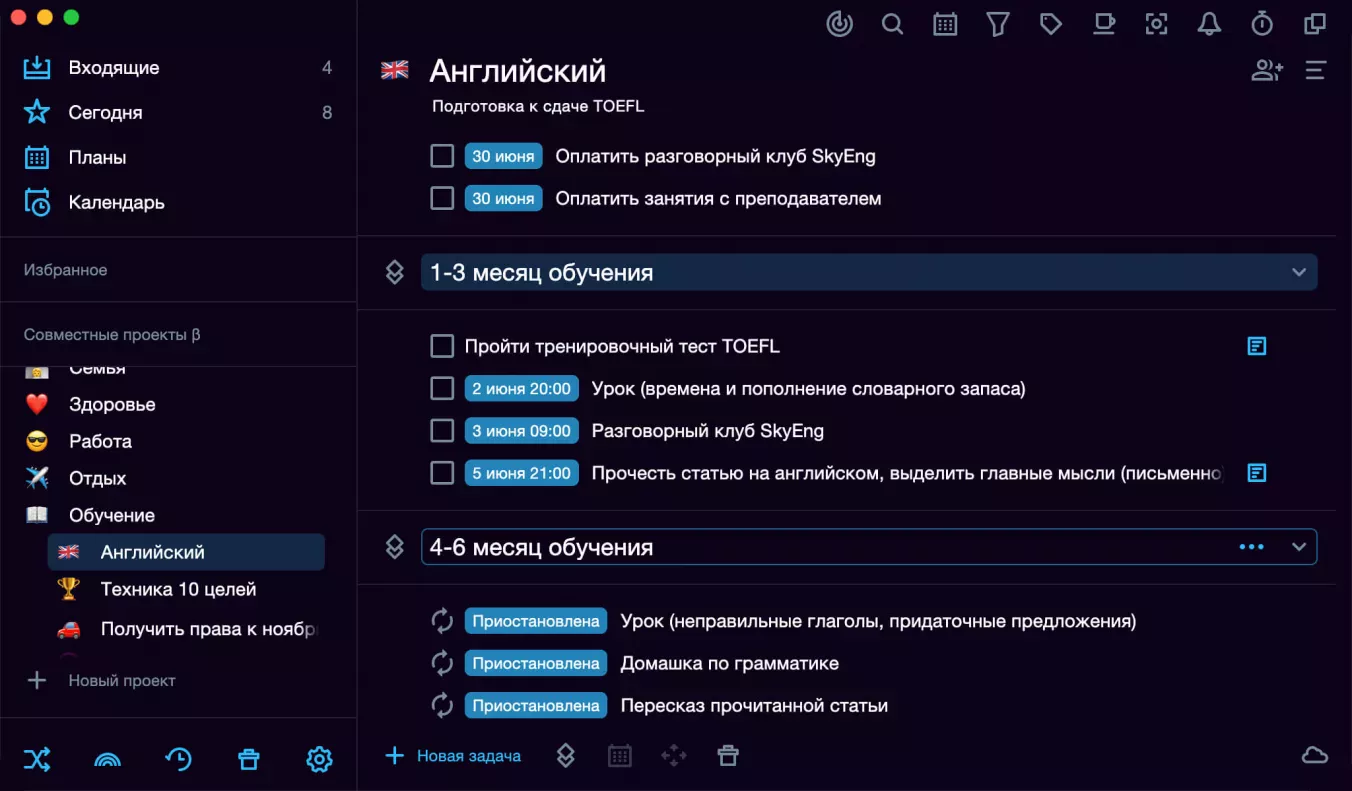Open 'Входящие' in the sidebar

point(178,68)
